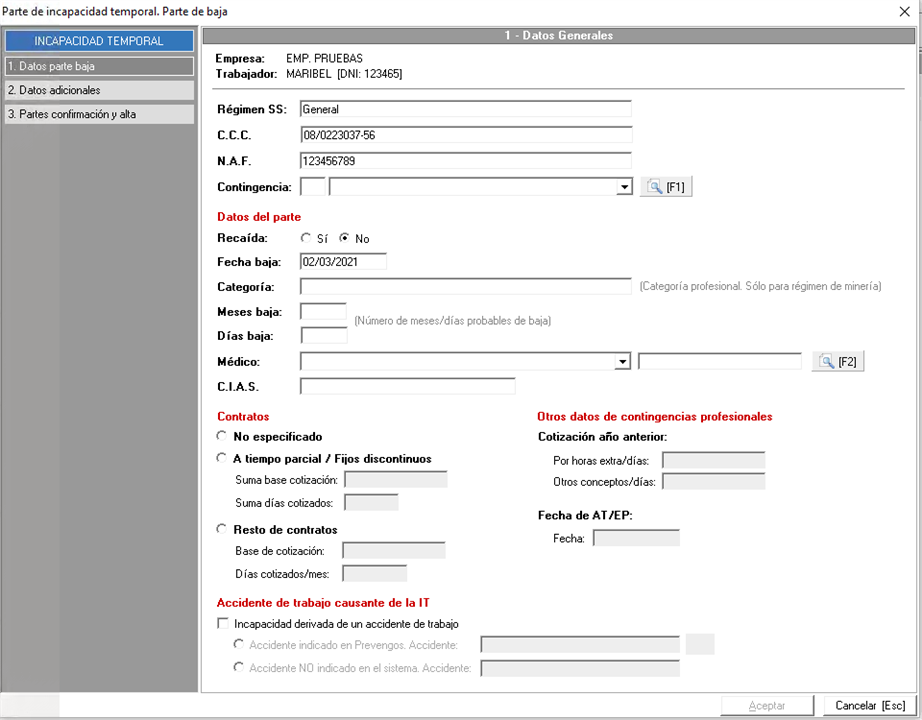Image resolution: width=922 pixels, height=720 pixels.
Task: Click the Fecha baja date field
Action: tap(343, 262)
